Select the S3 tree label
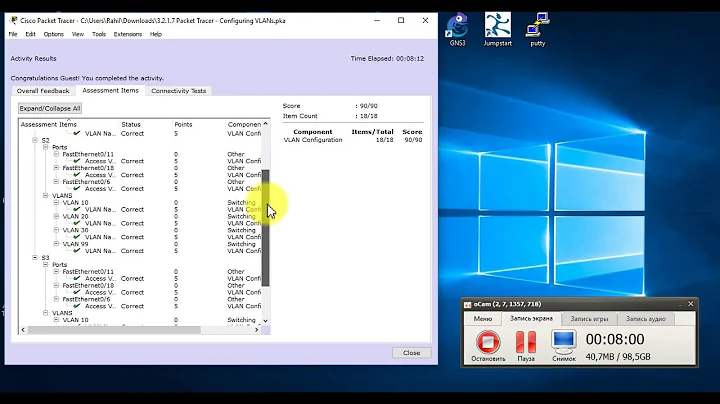Image resolution: width=720 pixels, height=404 pixels. click(45, 258)
